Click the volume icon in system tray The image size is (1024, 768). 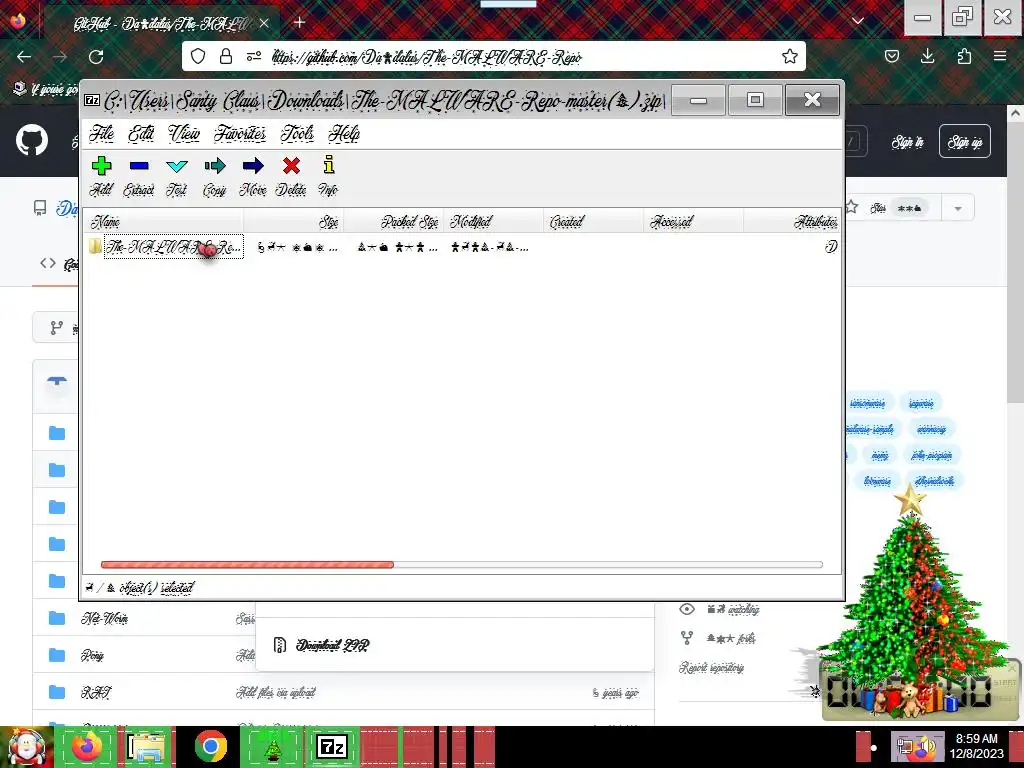pyautogui.click(x=927, y=746)
